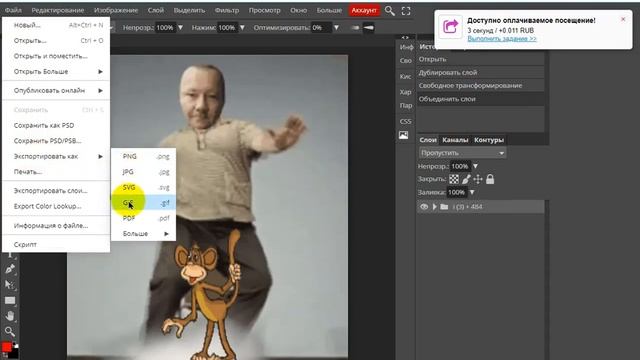Toggle lock position move icon
The width and height of the screenshot is (640, 360).
[478, 179]
